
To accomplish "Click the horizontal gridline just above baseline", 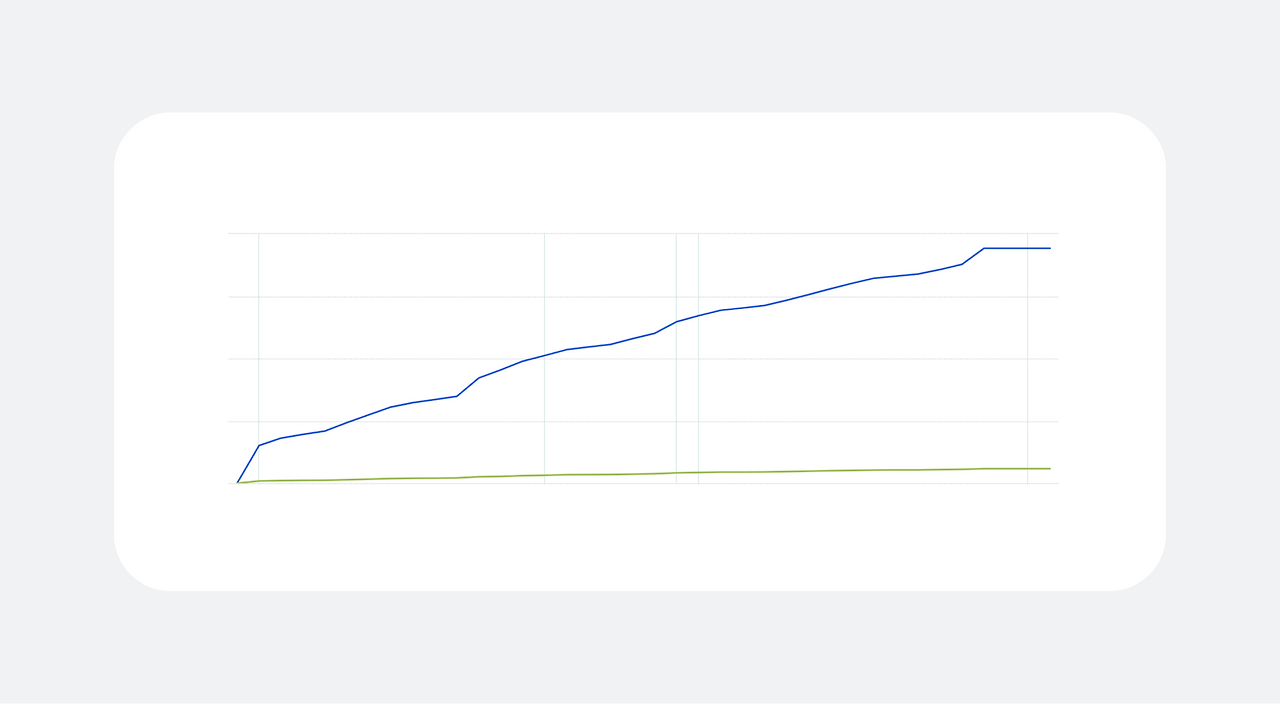I will 643,421.
